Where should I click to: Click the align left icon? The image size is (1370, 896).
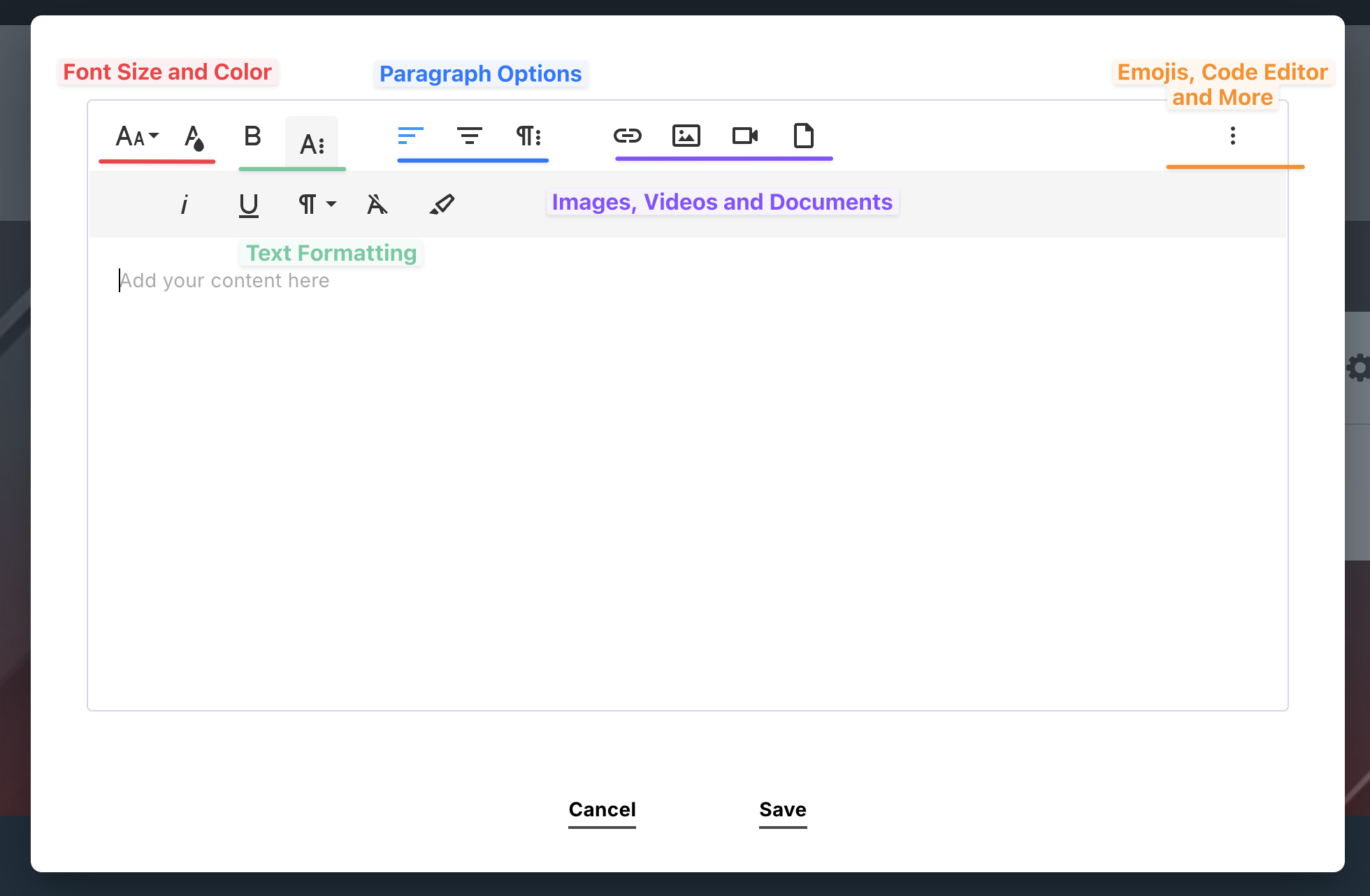point(410,136)
